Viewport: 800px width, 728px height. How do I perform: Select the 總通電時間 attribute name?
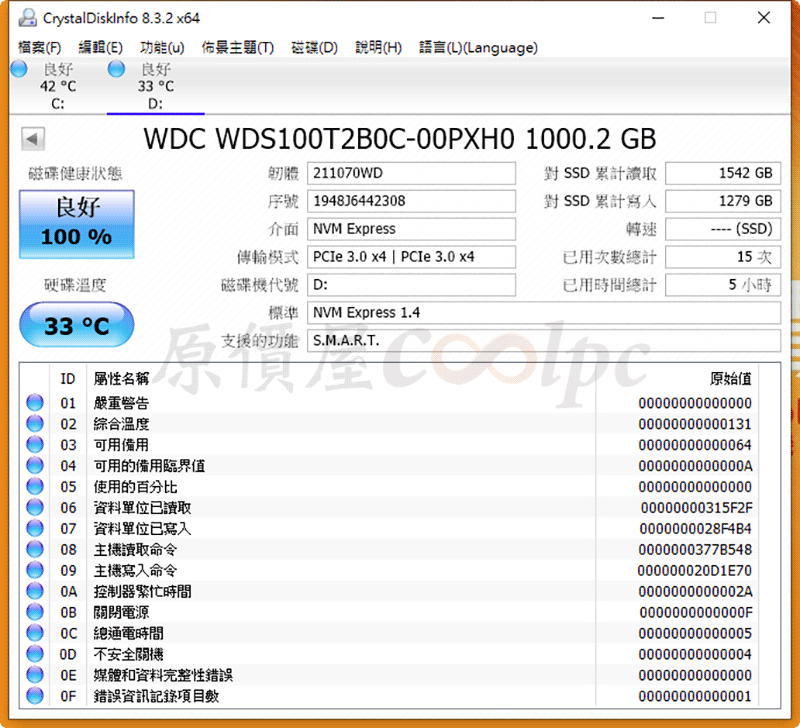coord(129,633)
